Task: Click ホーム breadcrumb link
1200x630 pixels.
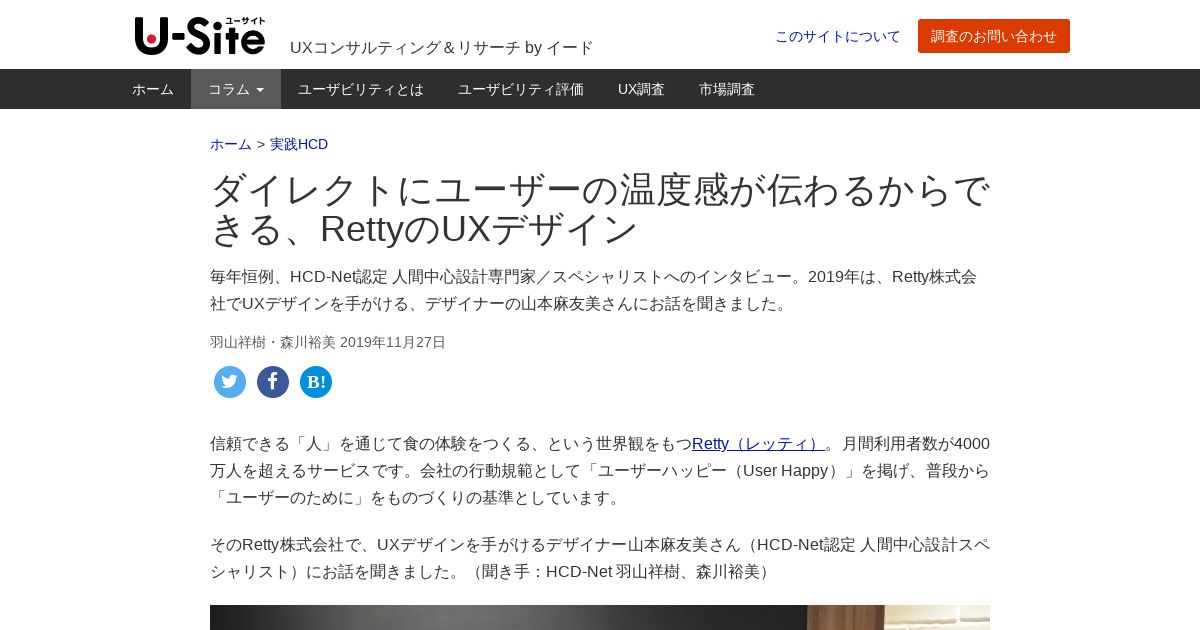Action: click(x=231, y=144)
